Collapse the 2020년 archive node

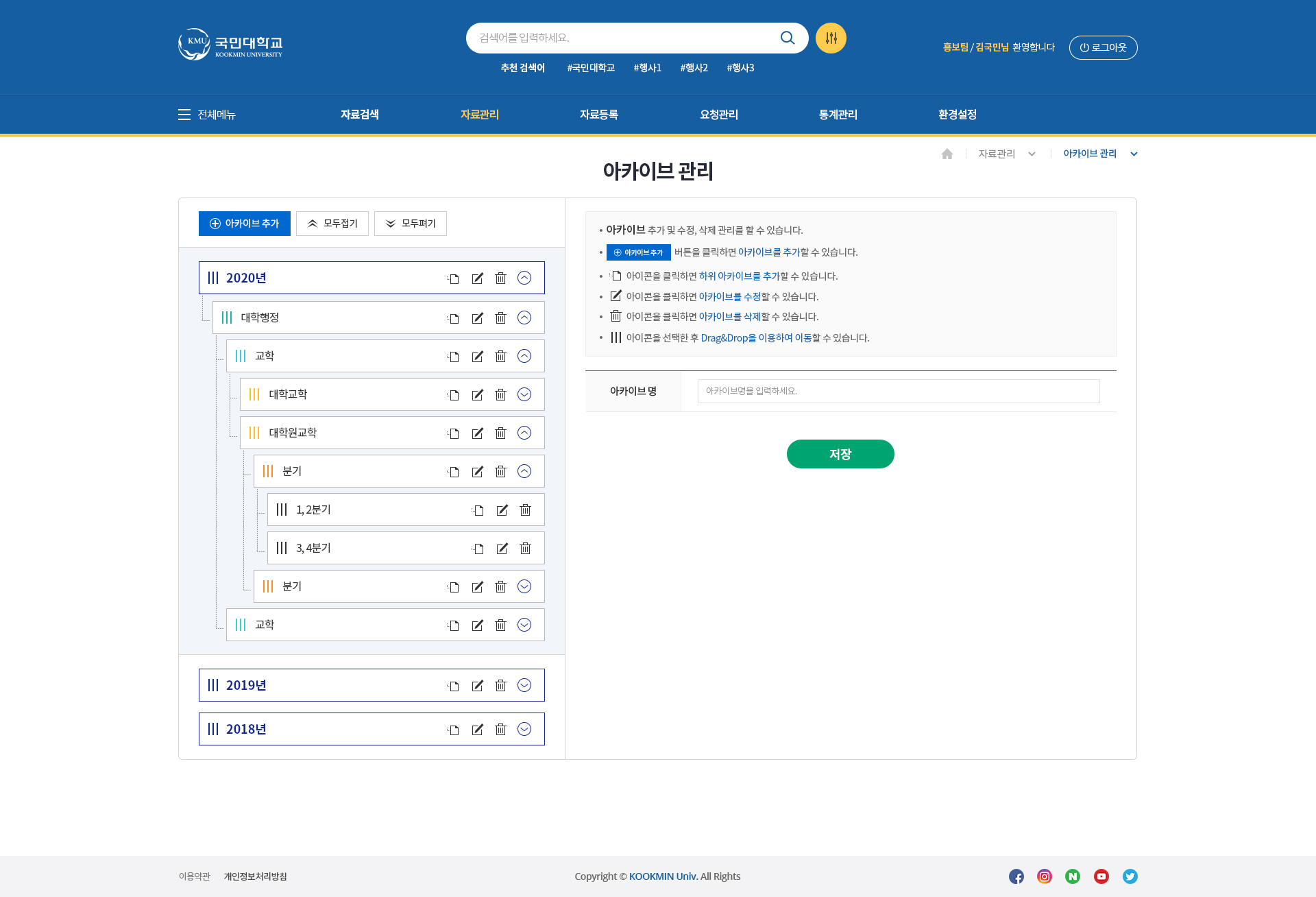coord(524,278)
